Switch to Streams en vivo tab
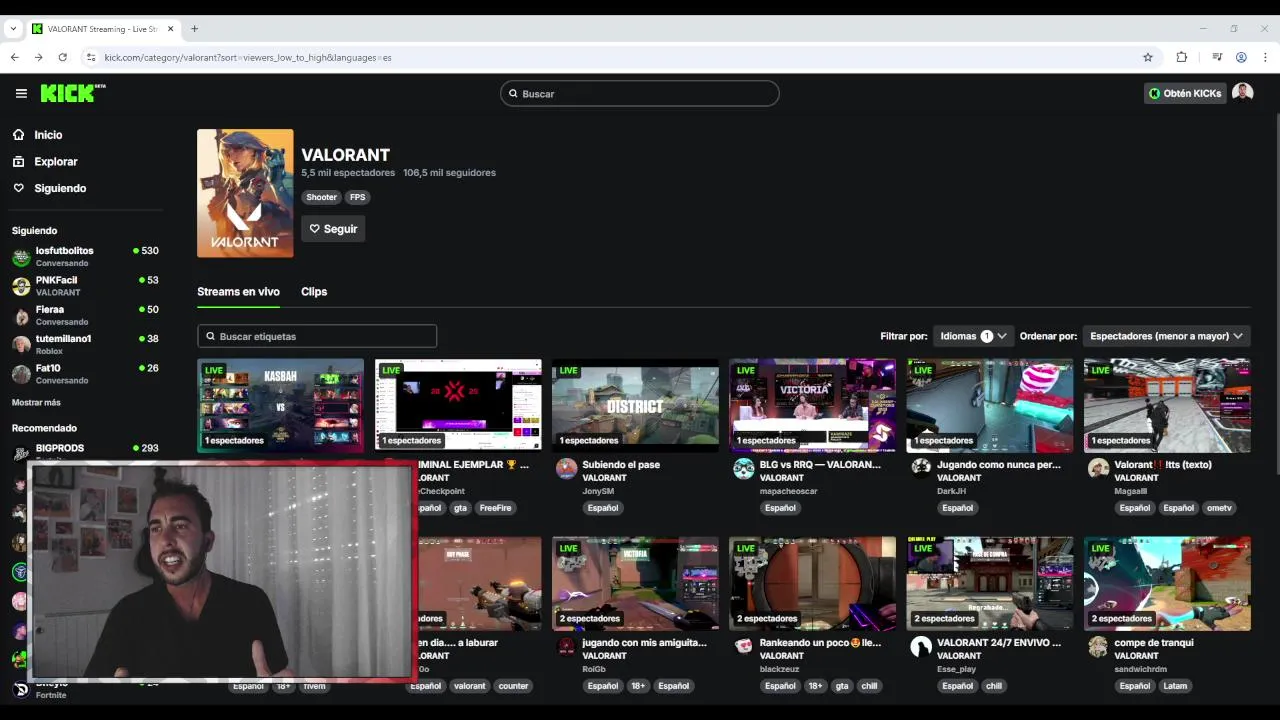This screenshot has height=720, width=1280. coord(238,291)
